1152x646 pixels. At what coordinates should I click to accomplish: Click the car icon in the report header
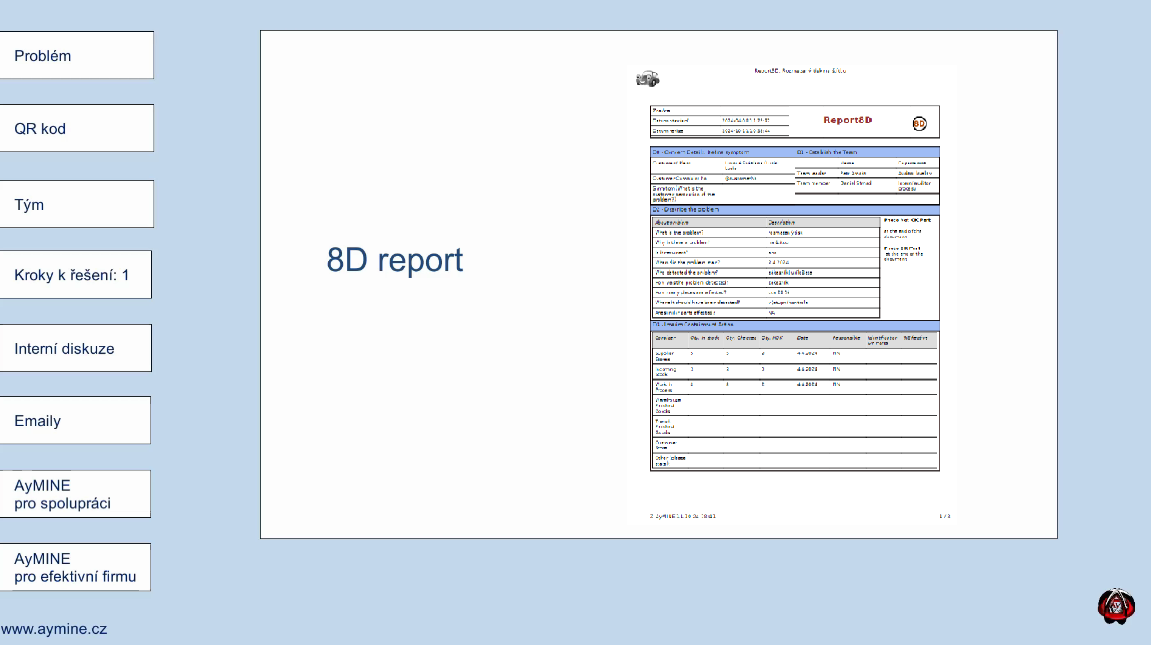(x=648, y=78)
